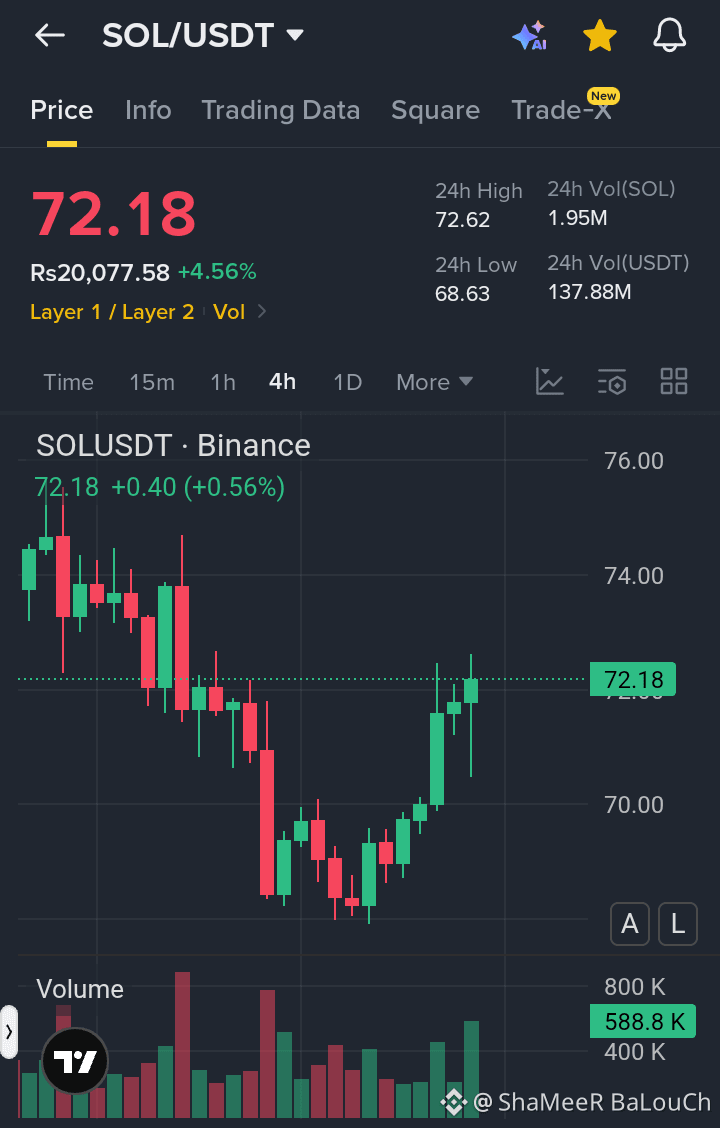Tap the 588.8 K volume axis label
This screenshot has width=720, height=1128.
(x=642, y=1021)
